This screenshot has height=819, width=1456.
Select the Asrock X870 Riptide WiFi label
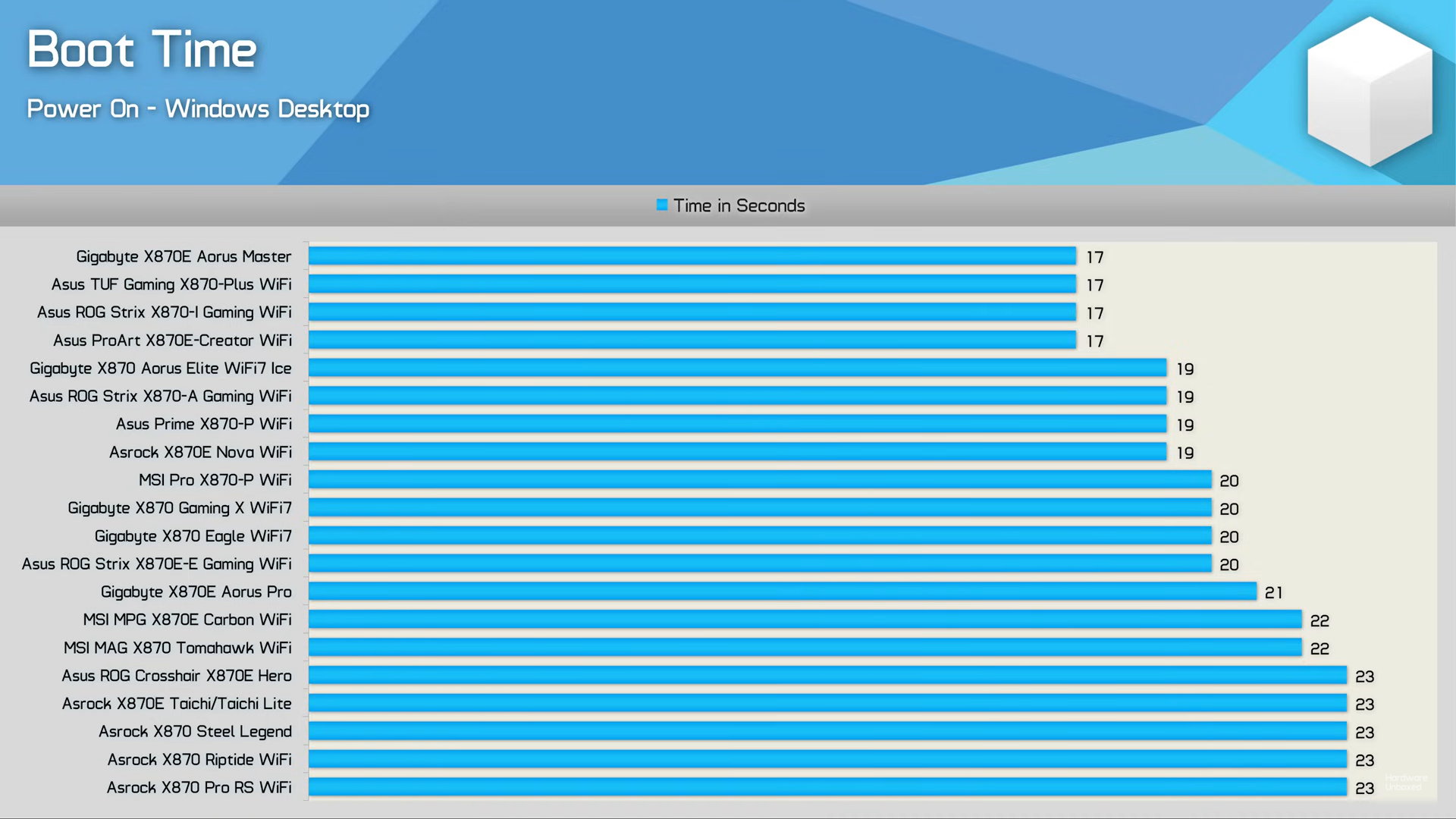pos(199,760)
